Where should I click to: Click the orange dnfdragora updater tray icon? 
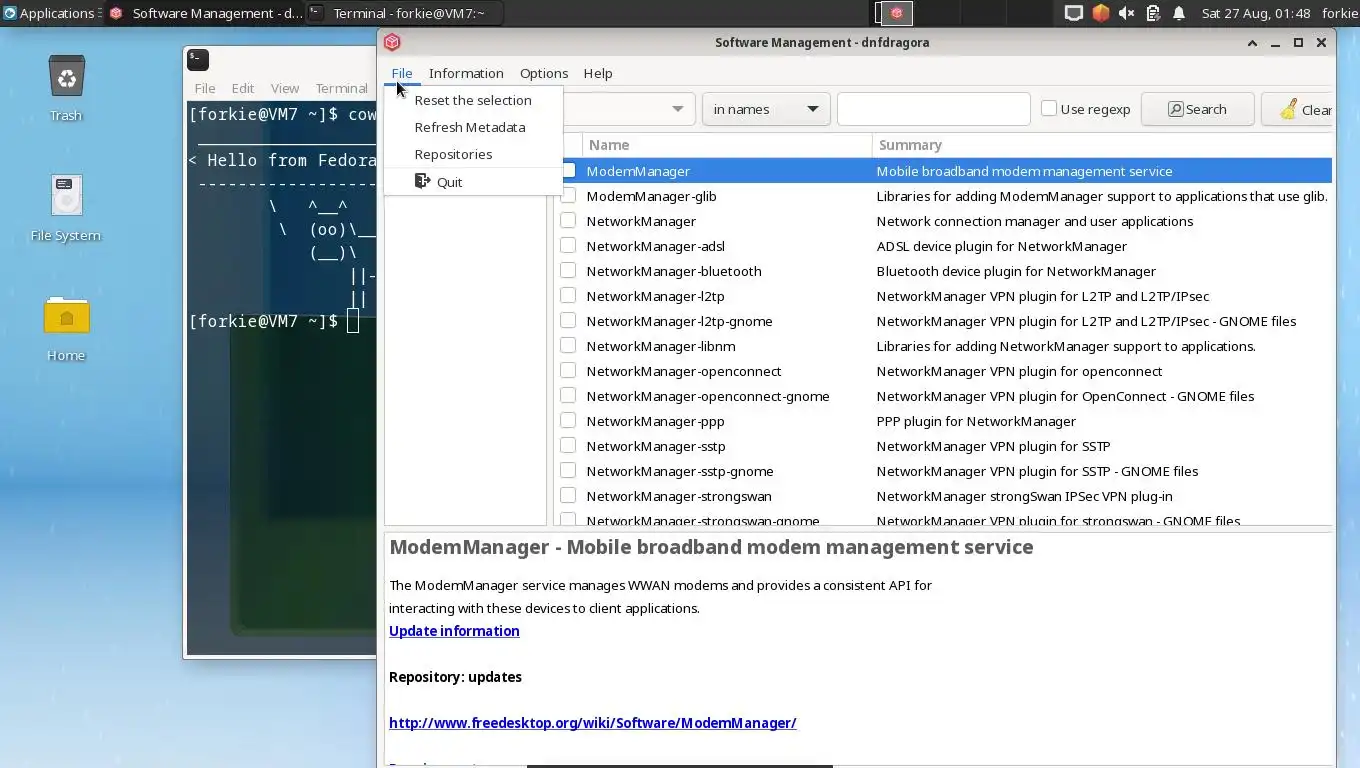click(x=1100, y=13)
